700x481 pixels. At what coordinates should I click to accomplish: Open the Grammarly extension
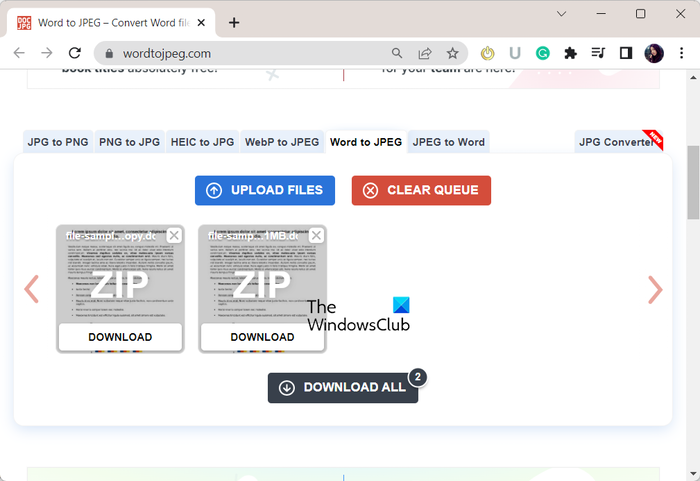pos(542,53)
